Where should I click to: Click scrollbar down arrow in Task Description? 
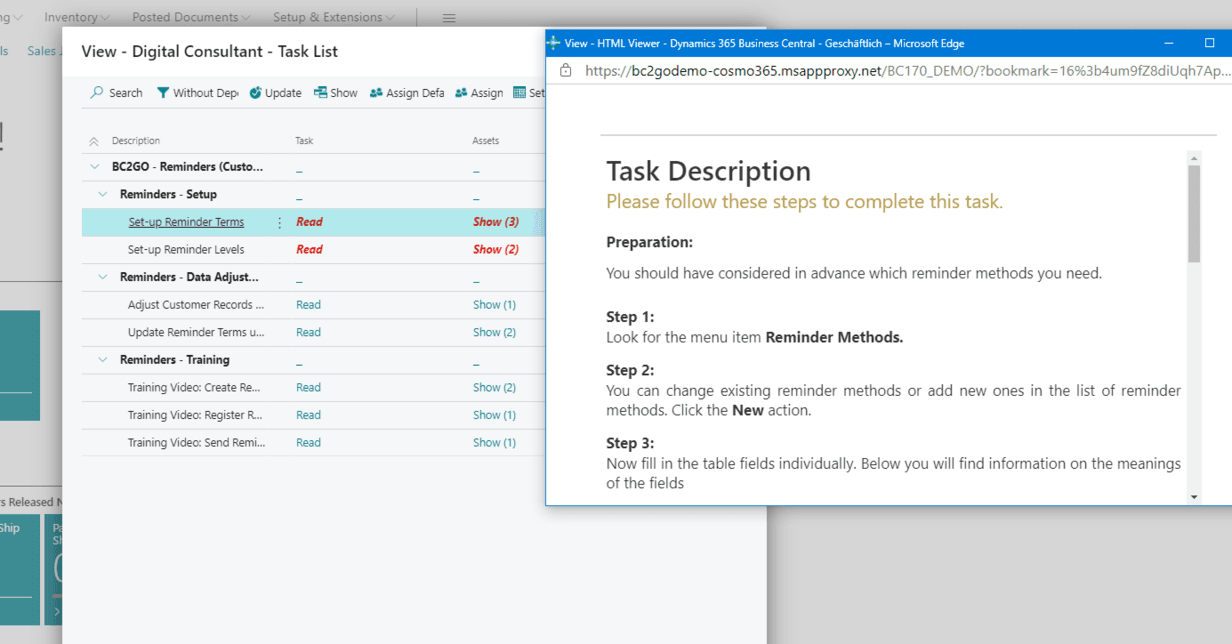click(1194, 497)
